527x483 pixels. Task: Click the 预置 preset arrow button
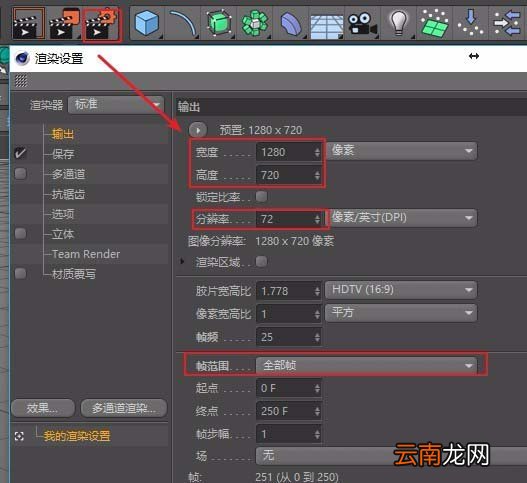point(198,130)
